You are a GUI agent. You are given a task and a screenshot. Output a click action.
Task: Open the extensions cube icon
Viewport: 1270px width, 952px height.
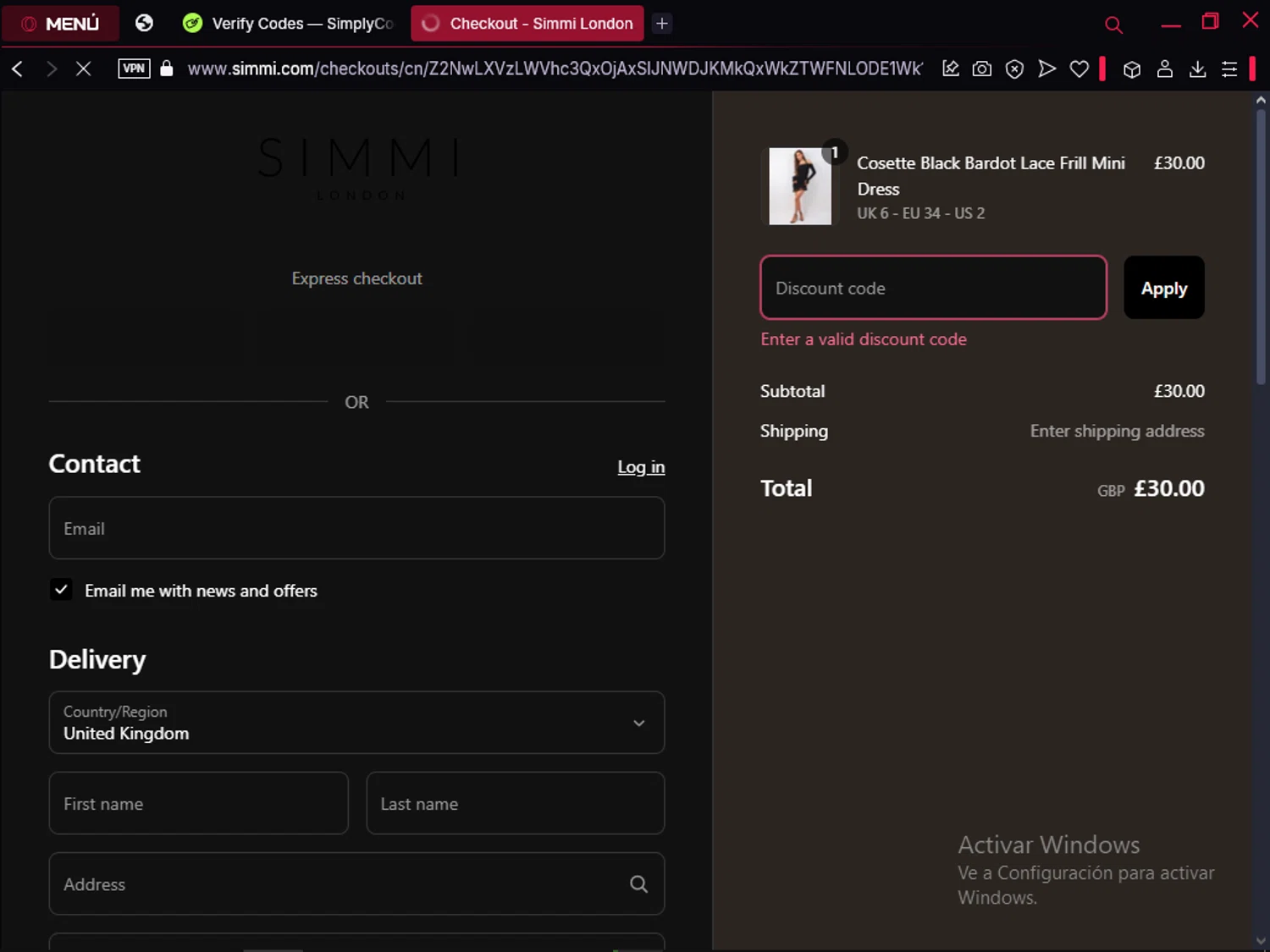1132,69
